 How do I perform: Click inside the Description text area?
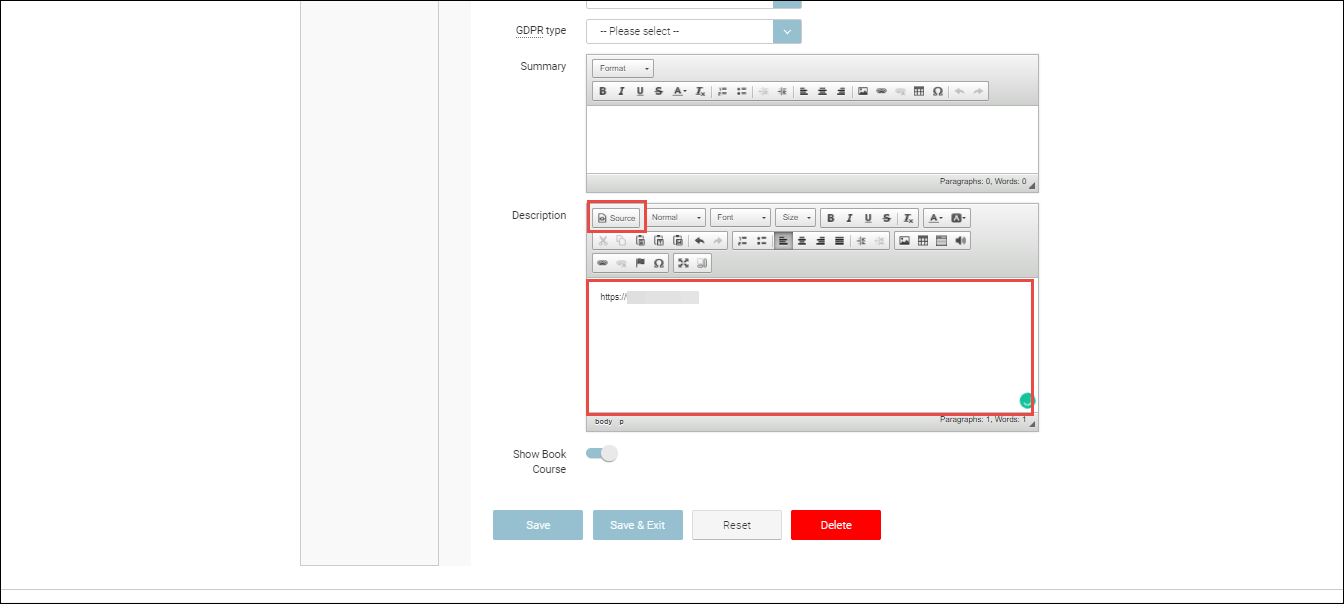[x=810, y=350]
